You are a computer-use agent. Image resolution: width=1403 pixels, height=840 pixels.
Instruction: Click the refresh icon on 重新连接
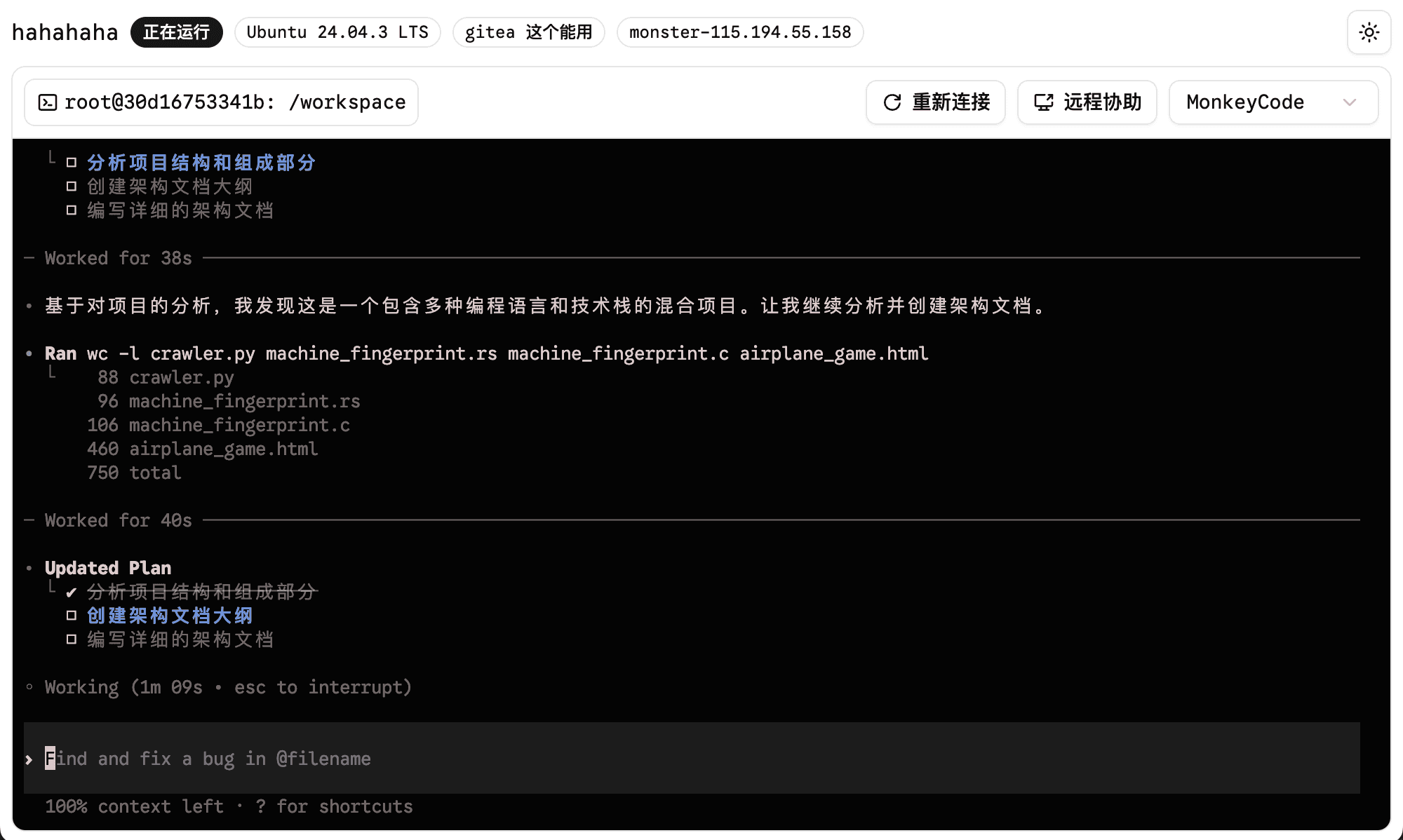tap(891, 102)
